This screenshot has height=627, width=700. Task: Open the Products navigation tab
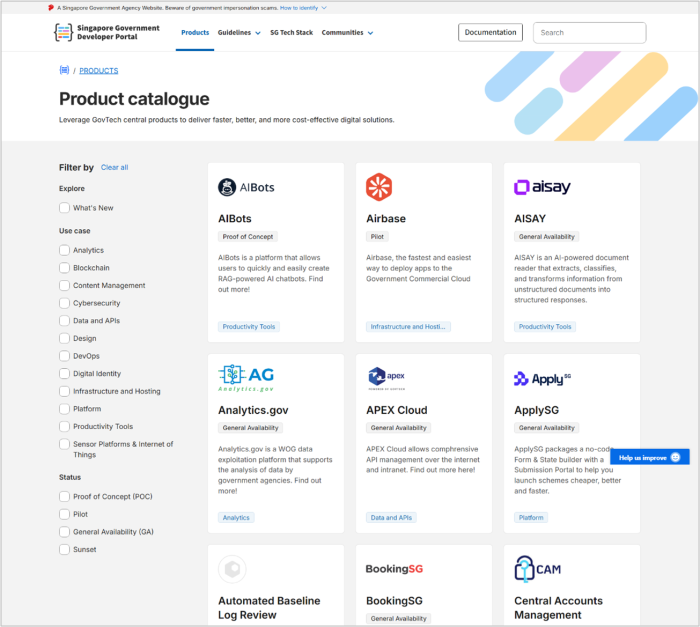coord(195,33)
